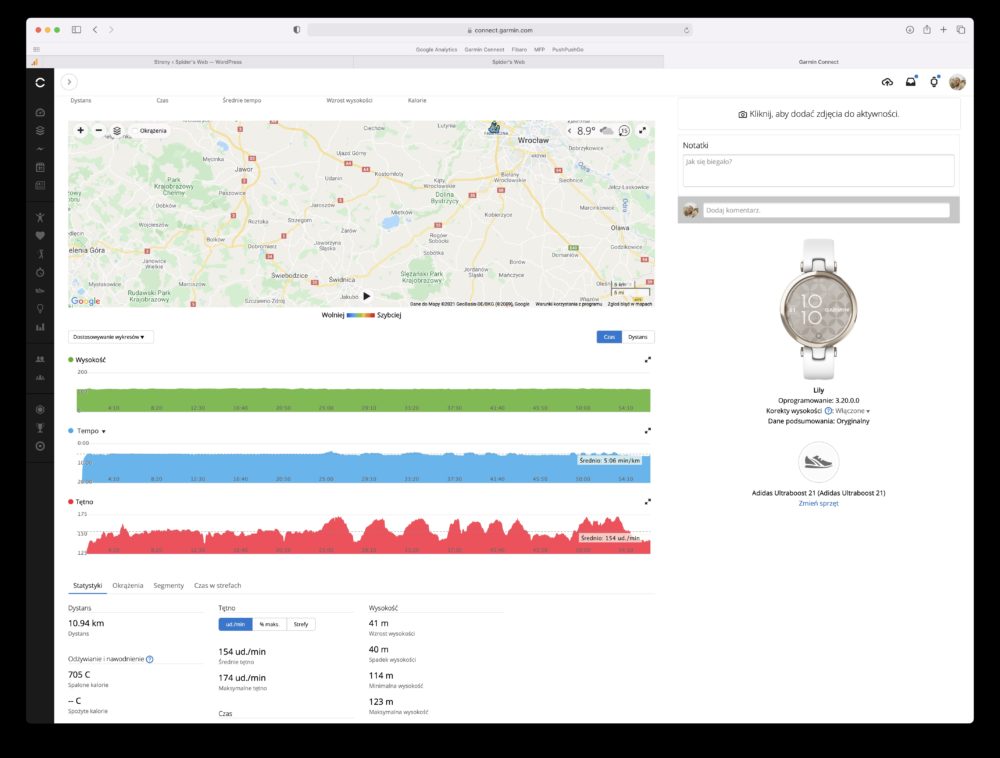Switch to Spider's Web browser tab
This screenshot has width=1000, height=758.
click(x=508, y=62)
